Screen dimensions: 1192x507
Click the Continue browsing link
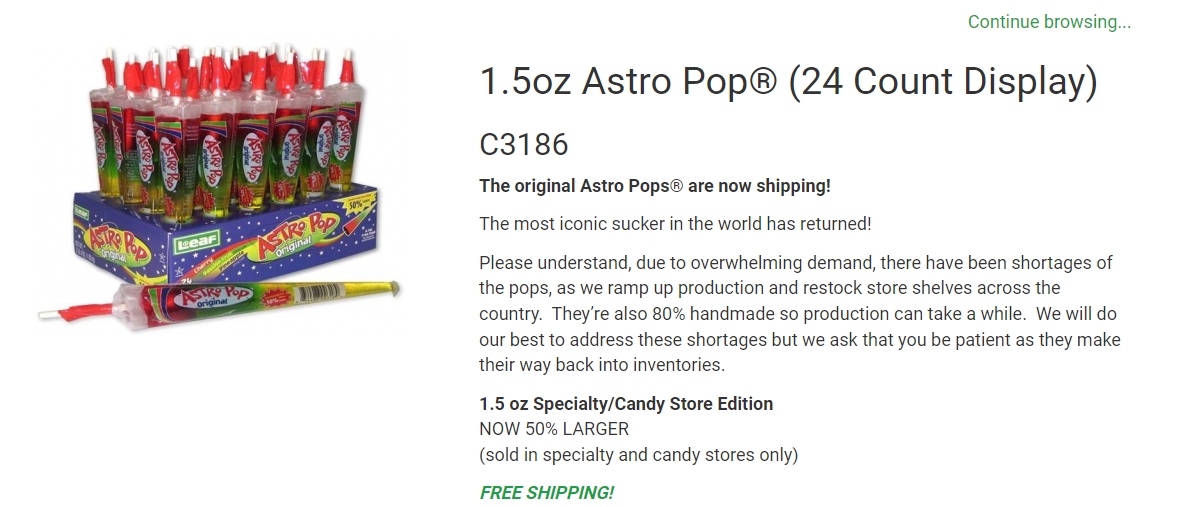pos(1049,21)
